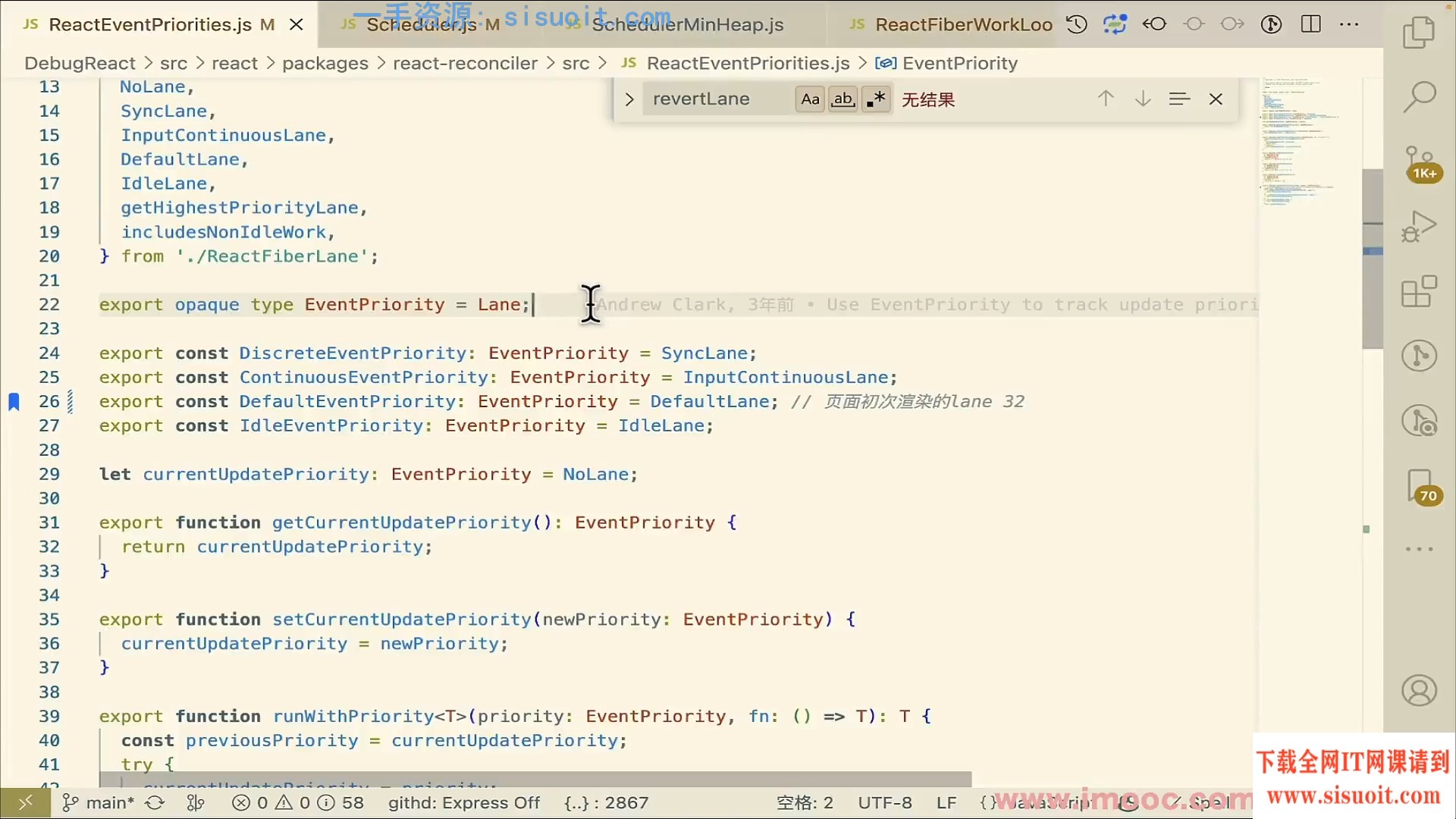
Task: Click IdleEventPriority on line 27
Action: (331, 425)
